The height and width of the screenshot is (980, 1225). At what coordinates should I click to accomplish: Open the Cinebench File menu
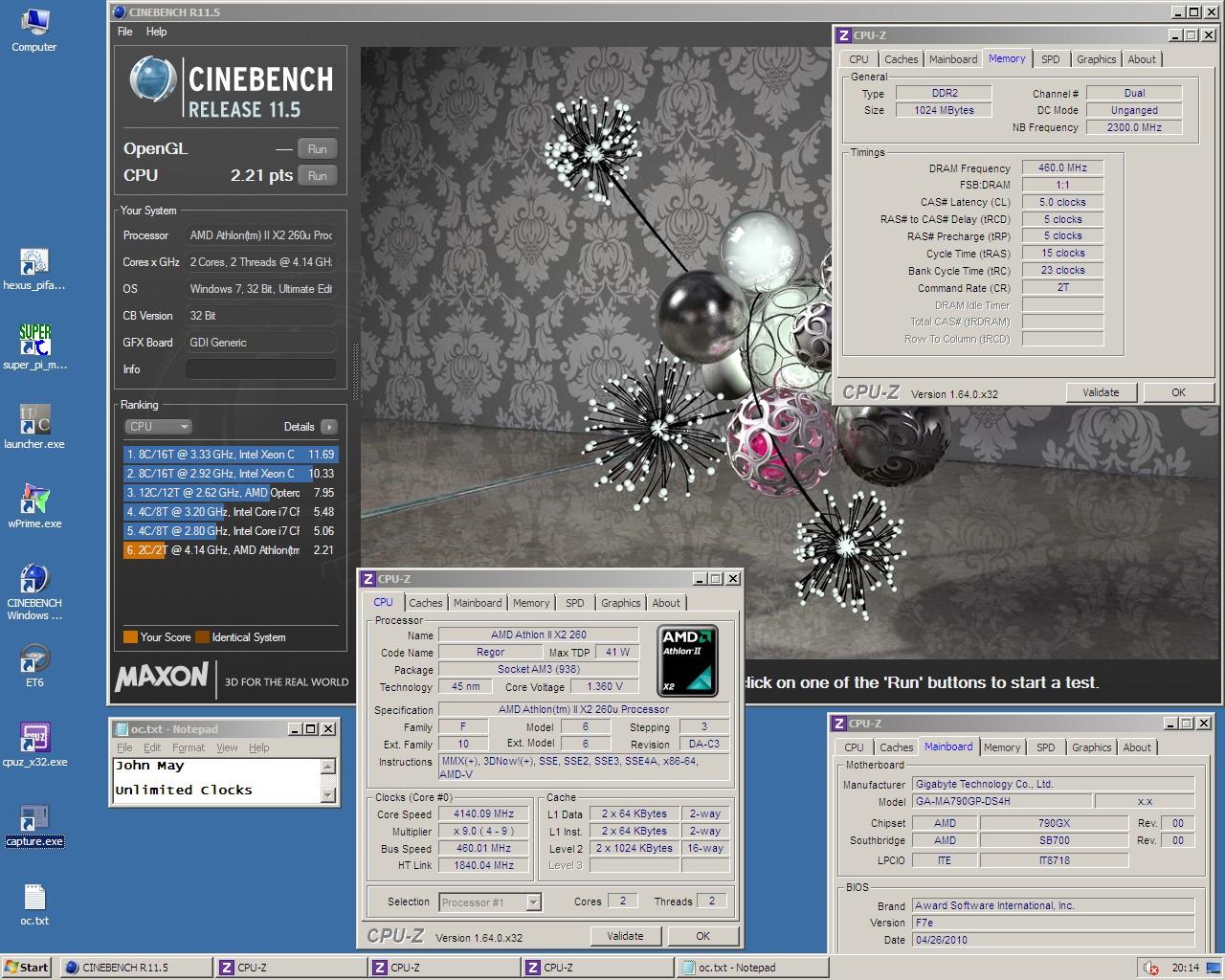pos(125,32)
